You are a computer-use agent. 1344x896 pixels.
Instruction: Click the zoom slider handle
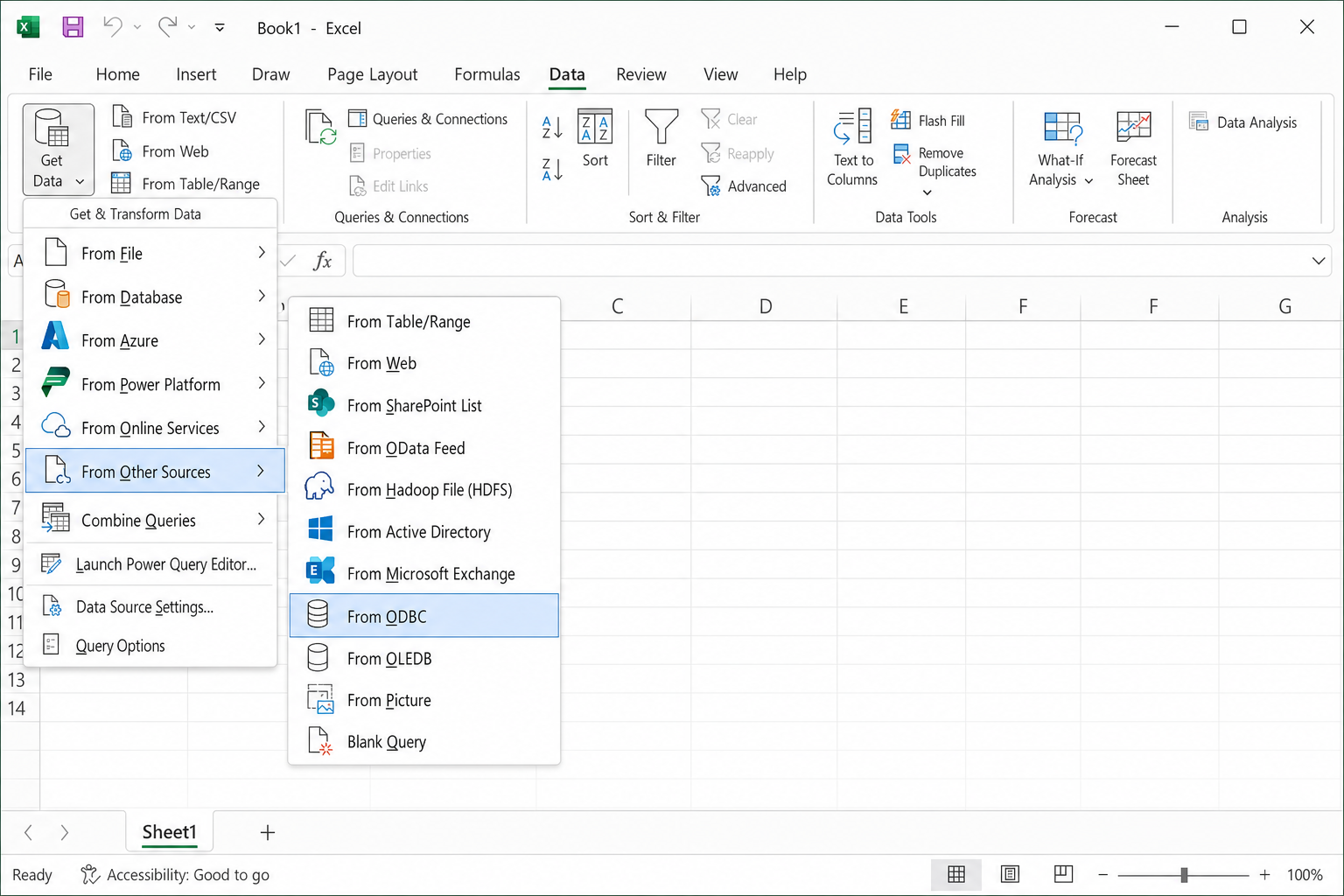coord(1184,875)
